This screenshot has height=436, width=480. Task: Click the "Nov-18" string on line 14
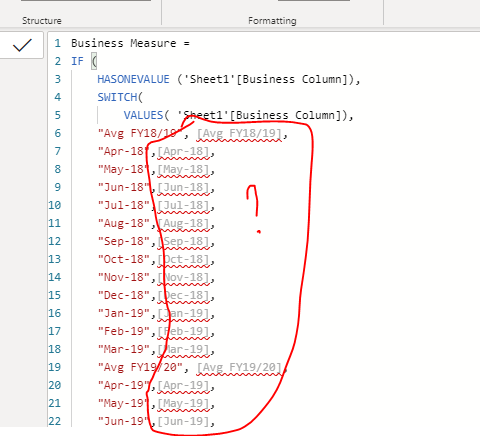pyautogui.click(x=124, y=277)
